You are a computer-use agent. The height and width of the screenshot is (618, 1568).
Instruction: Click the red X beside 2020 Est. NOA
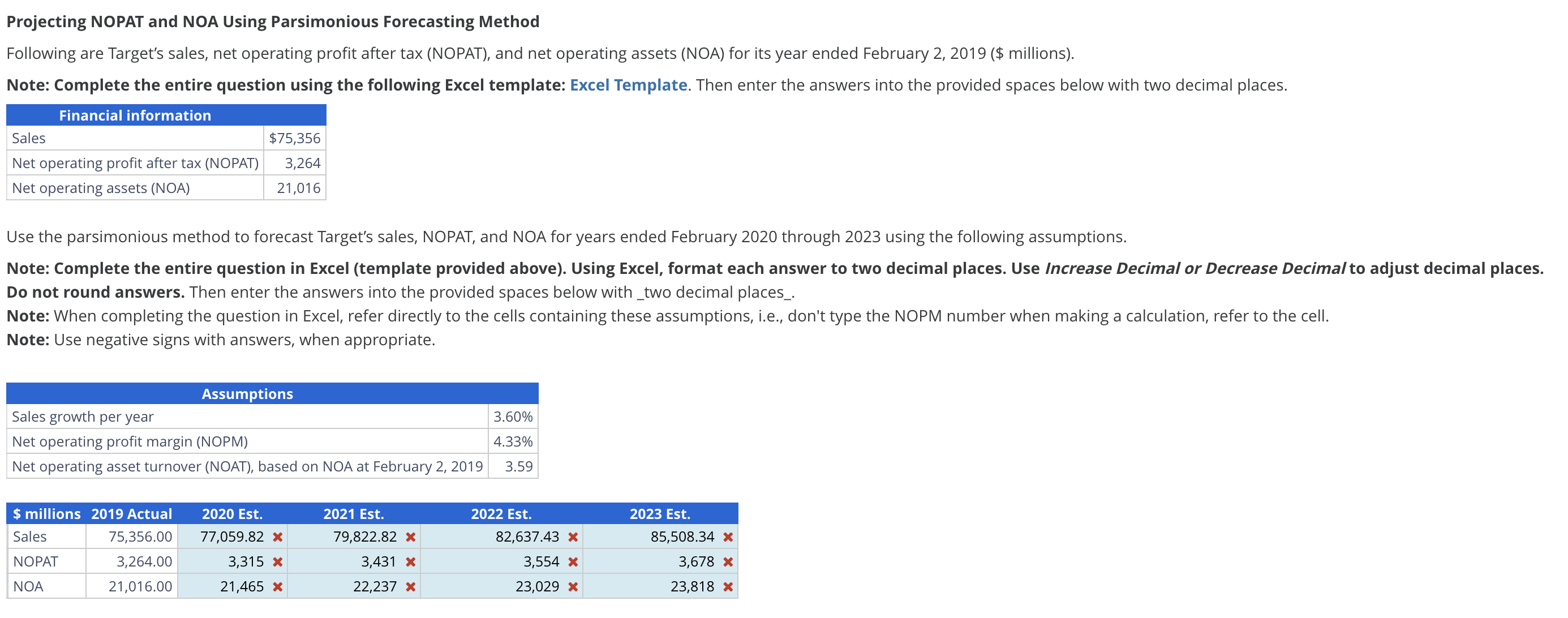pyautogui.click(x=278, y=587)
